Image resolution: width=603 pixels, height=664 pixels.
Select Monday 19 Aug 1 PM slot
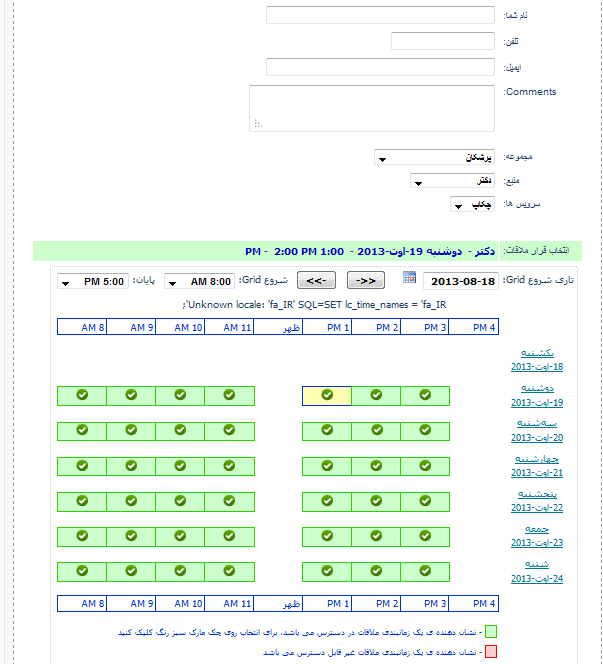click(326, 396)
